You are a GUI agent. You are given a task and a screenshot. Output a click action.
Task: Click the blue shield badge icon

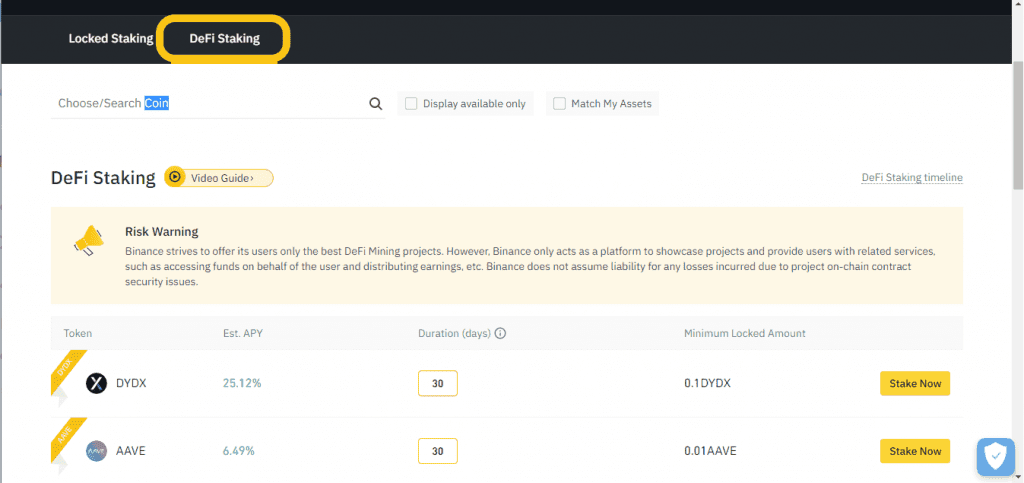pos(995,456)
